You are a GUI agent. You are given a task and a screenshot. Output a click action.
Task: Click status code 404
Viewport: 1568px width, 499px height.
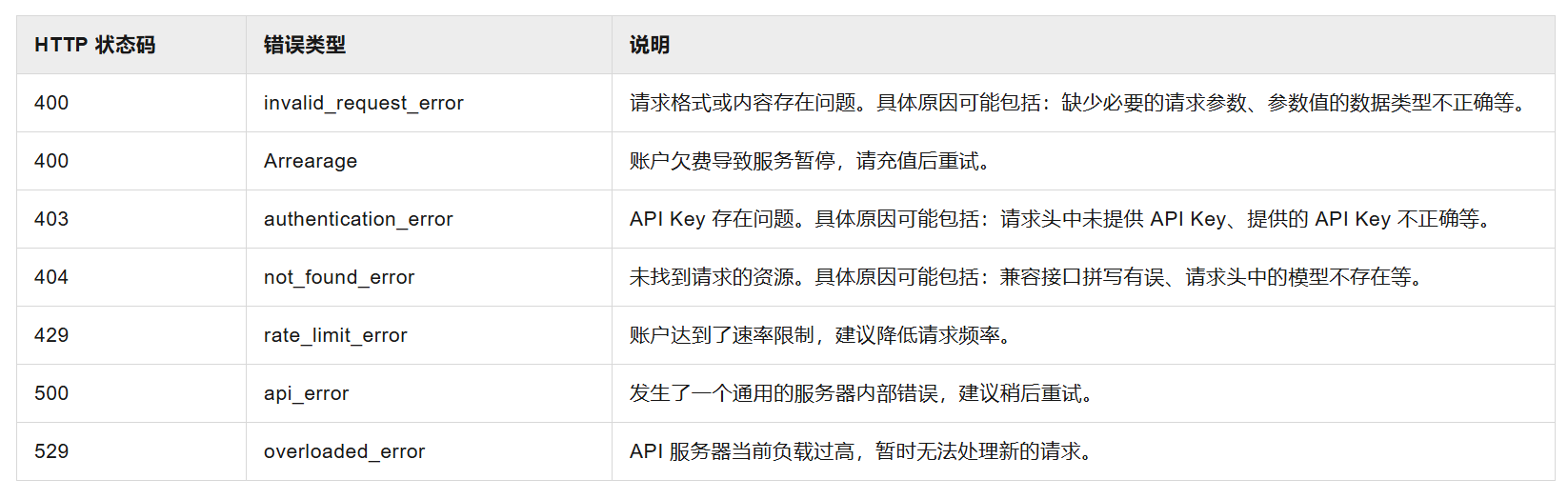51,277
